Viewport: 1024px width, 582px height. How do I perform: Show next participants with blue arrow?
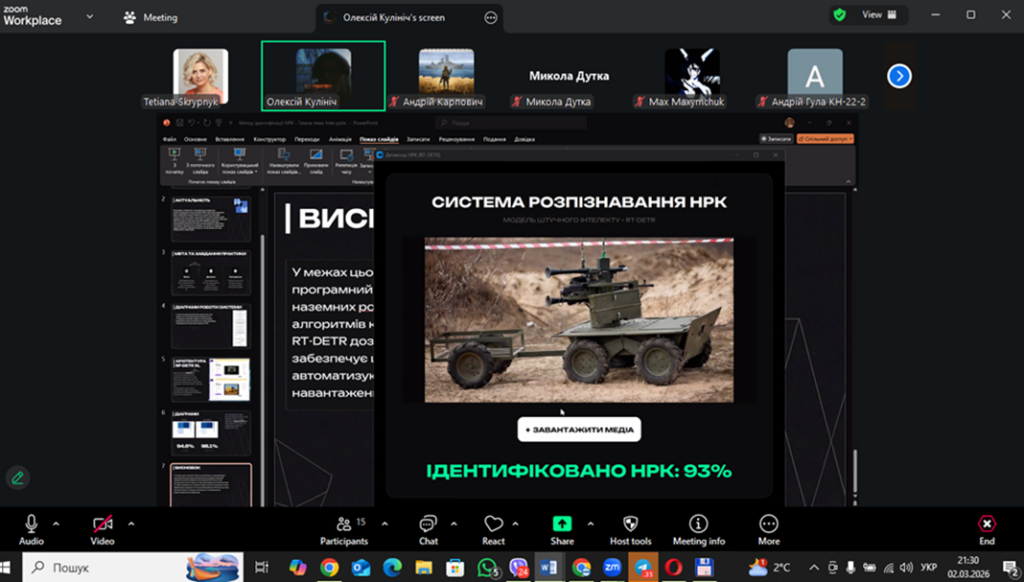[x=899, y=75]
